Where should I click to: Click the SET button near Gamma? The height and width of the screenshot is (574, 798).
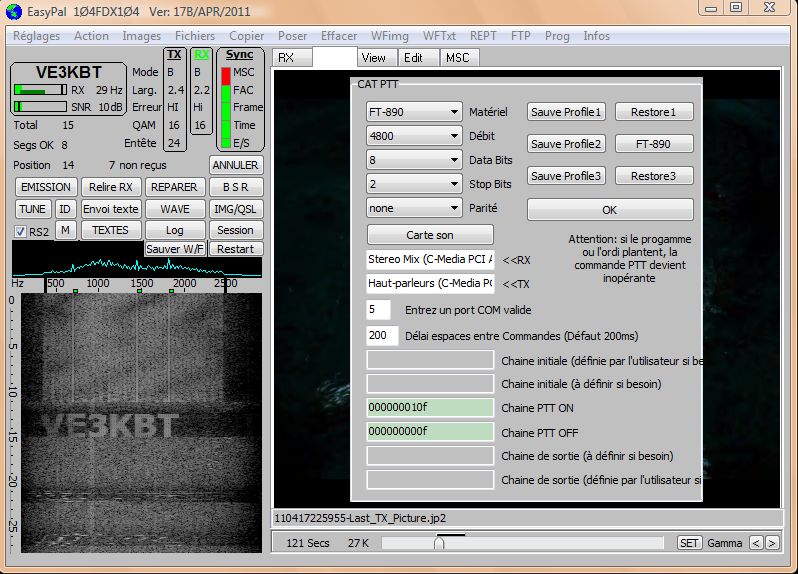tap(690, 542)
